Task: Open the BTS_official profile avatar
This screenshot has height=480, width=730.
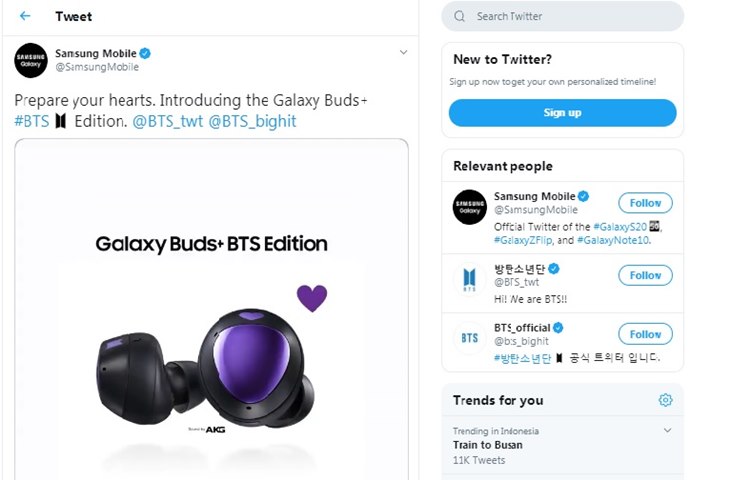Action: tap(470, 338)
